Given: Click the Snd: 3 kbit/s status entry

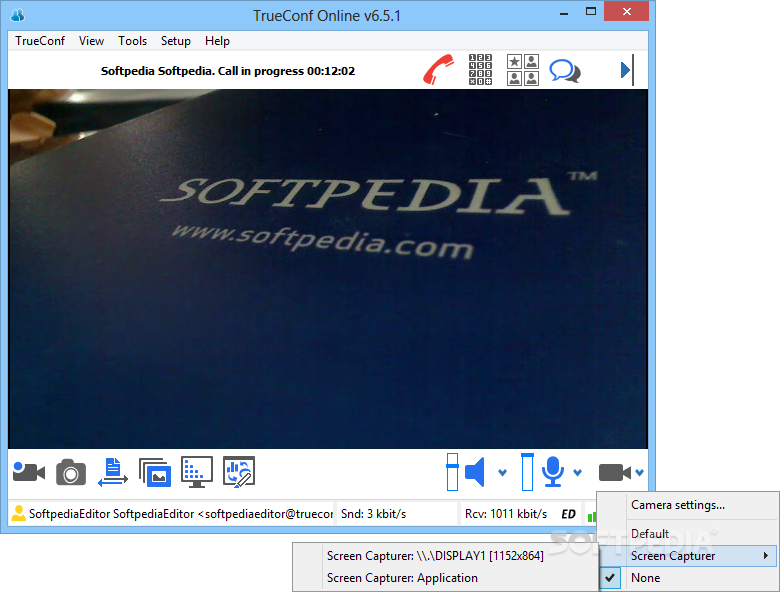Looking at the screenshot, I should [x=374, y=514].
